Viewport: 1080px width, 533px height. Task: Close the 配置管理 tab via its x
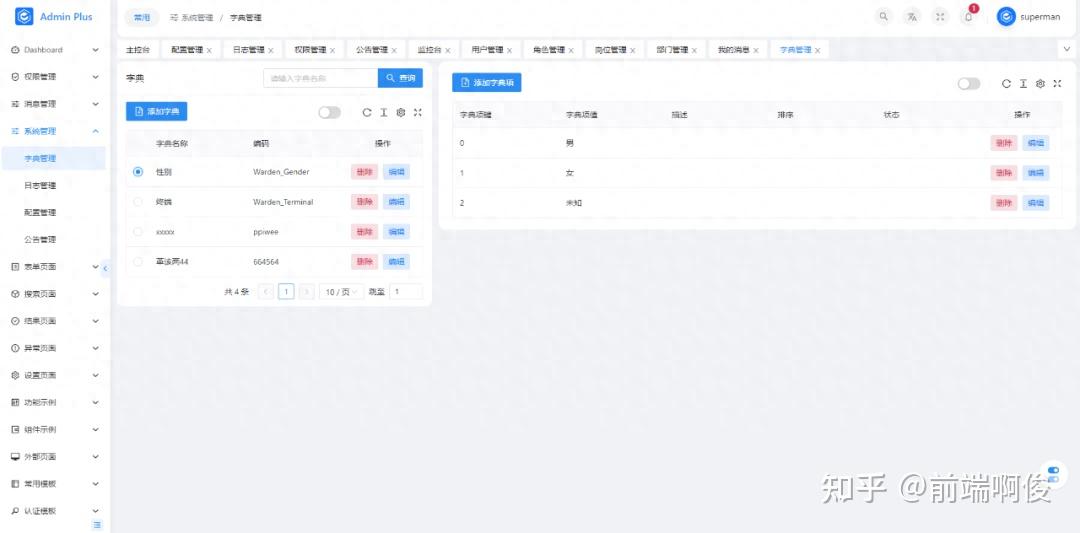(x=209, y=50)
